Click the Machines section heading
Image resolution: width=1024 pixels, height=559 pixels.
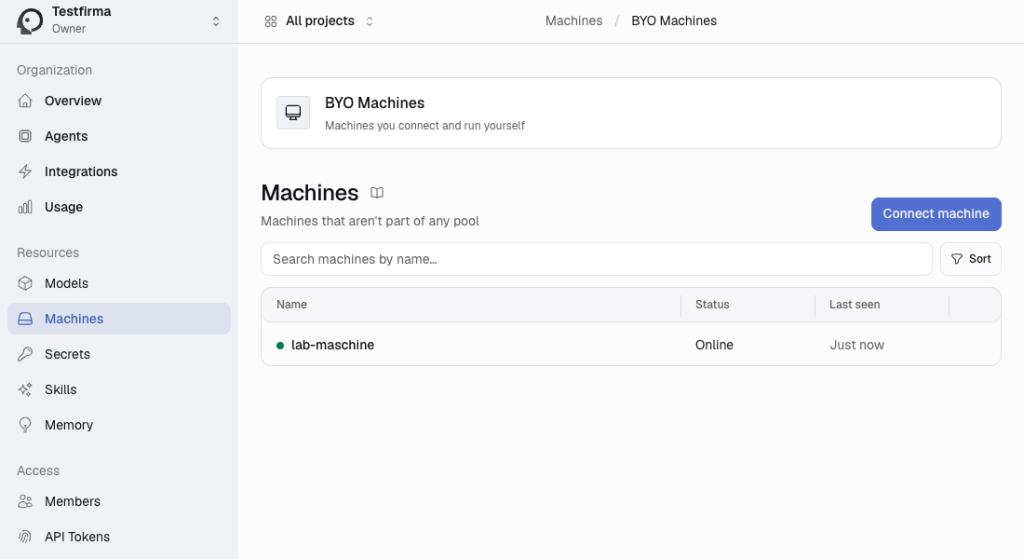click(x=310, y=193)
